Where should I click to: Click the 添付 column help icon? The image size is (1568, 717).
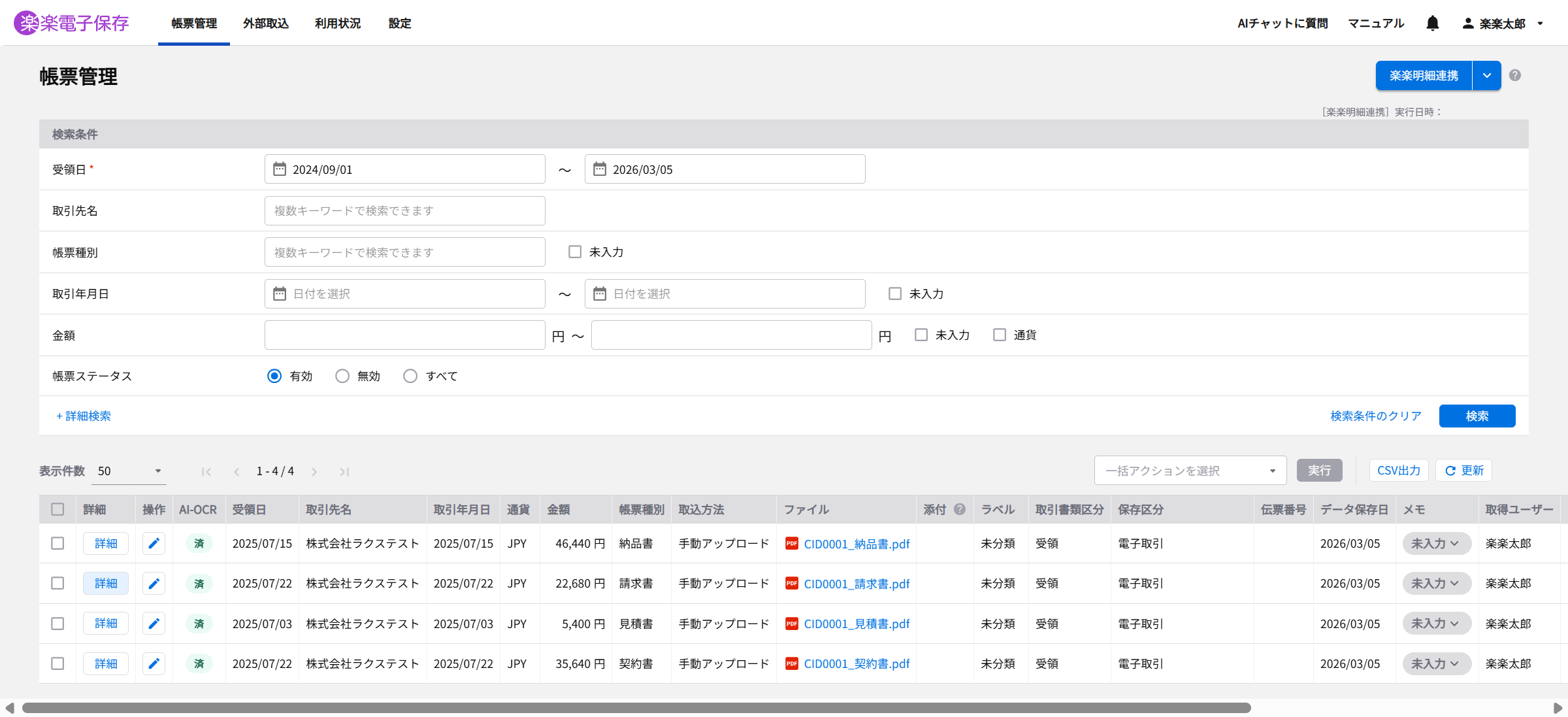tap(960, 509)
